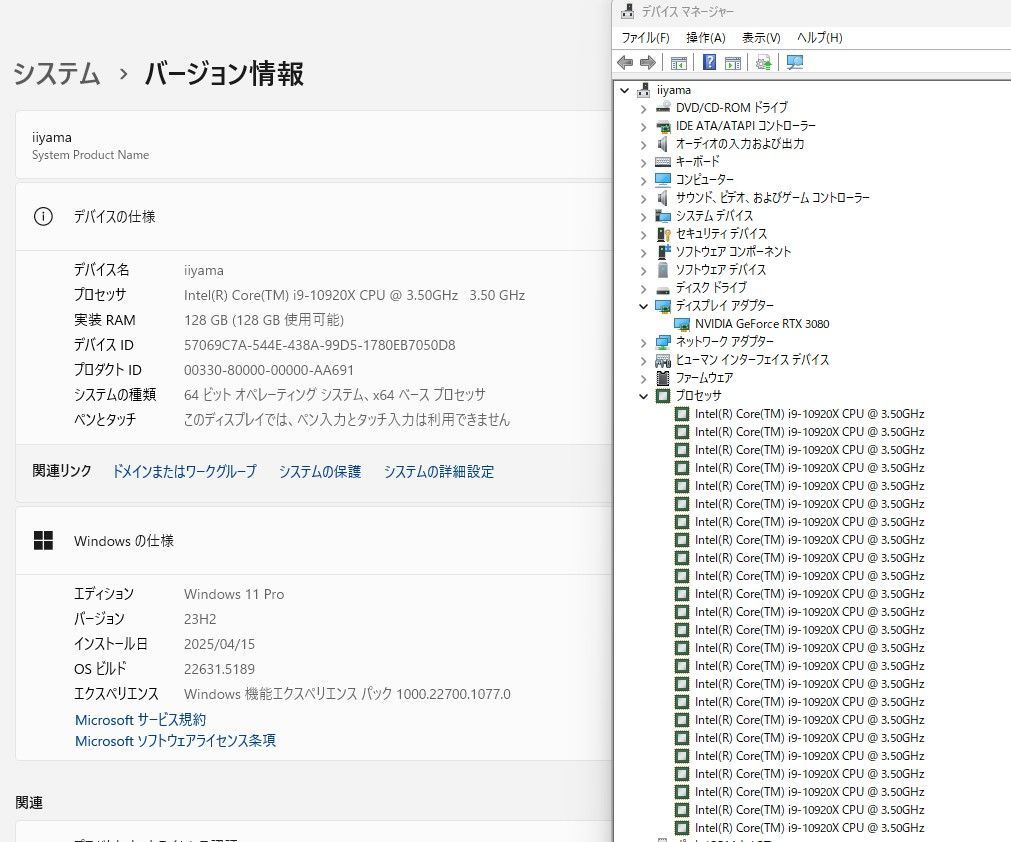The height and width of the screenshot is (842, 1011).
Task: Click the ドメインまたはワークグループ link
Action: pos(184,472)
